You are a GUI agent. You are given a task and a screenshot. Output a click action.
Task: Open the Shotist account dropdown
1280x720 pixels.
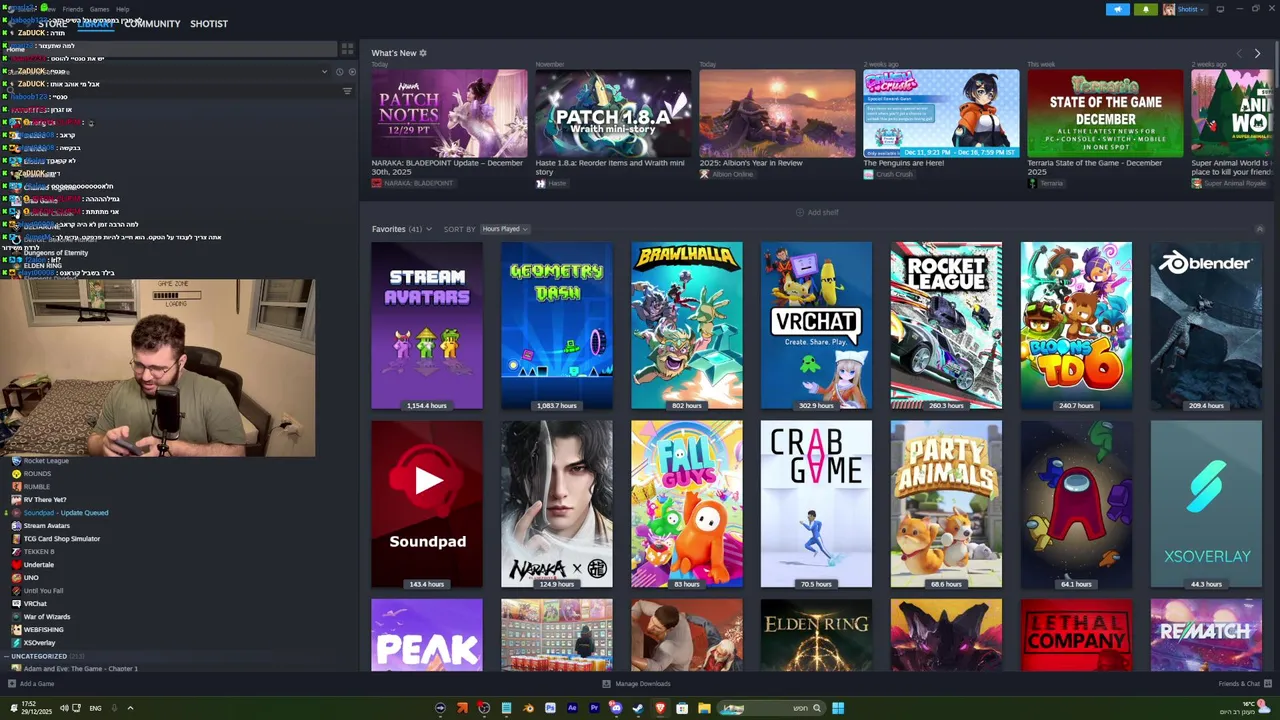pos(1190,9)
